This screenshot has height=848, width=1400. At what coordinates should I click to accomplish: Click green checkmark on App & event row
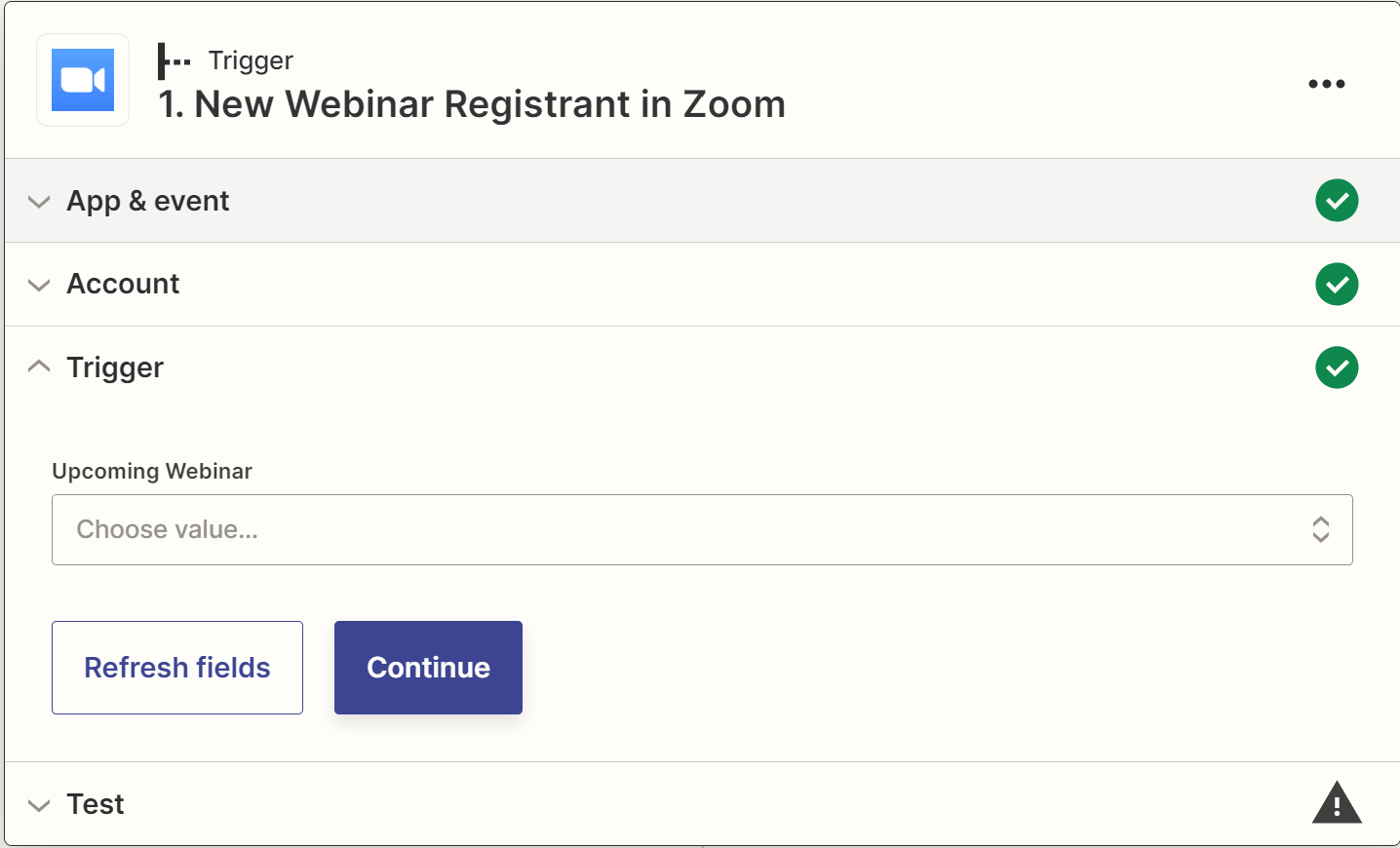pyautogui.click(x=1337, y=201)
